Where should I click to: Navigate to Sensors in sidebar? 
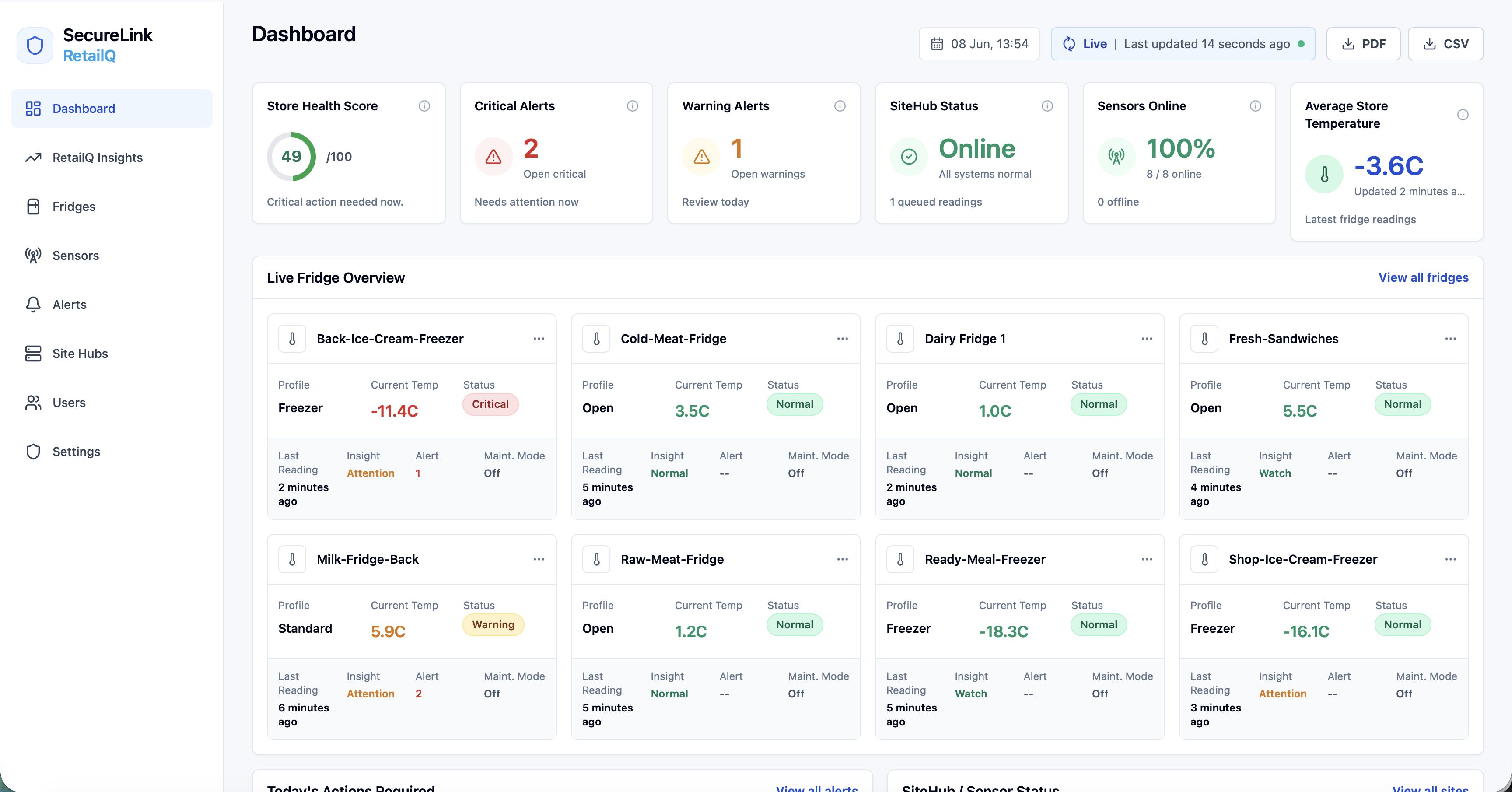[112, 256]
